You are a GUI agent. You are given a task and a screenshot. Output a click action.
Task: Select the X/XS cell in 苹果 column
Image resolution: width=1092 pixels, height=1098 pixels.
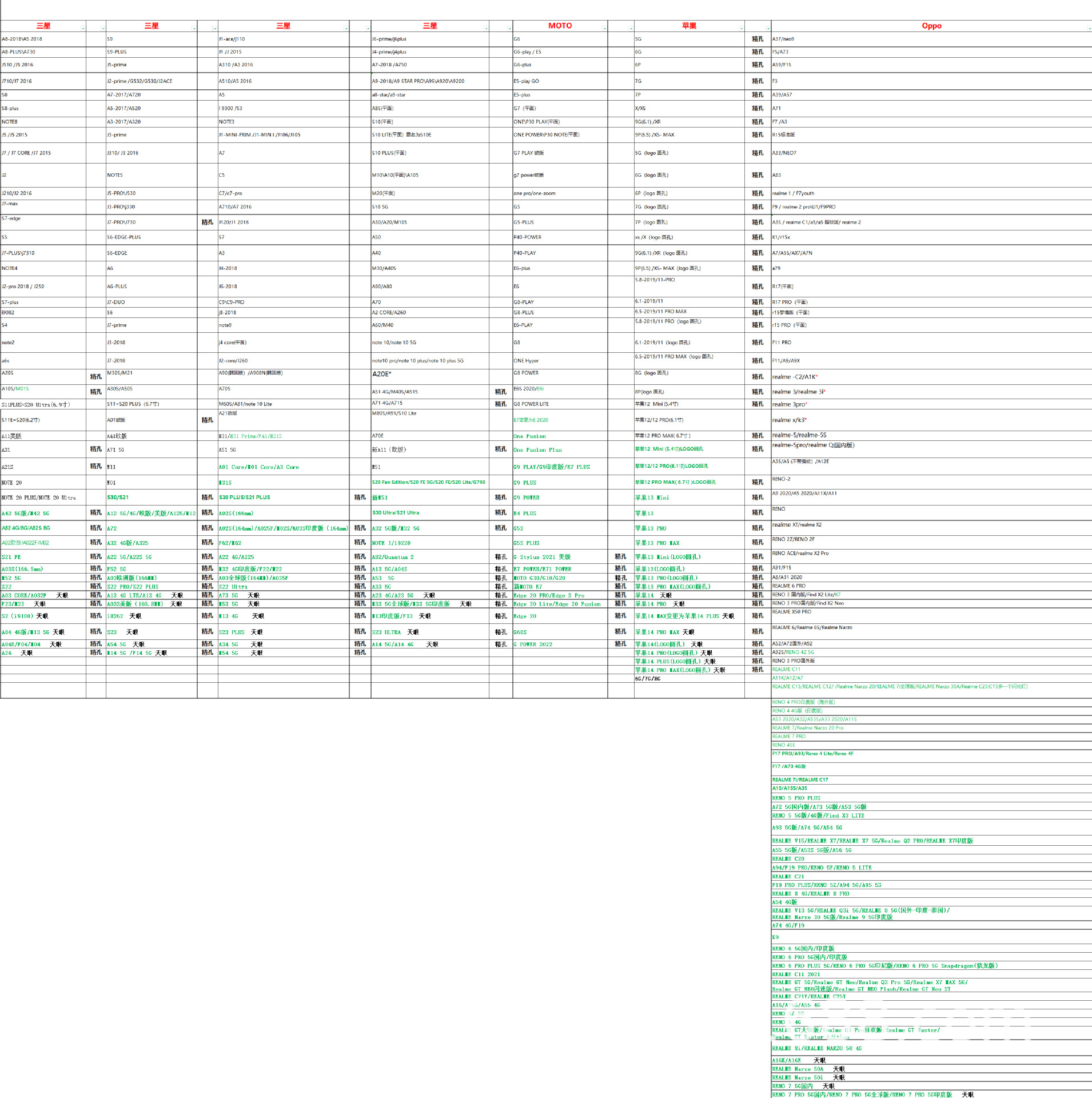pos(689,109)
